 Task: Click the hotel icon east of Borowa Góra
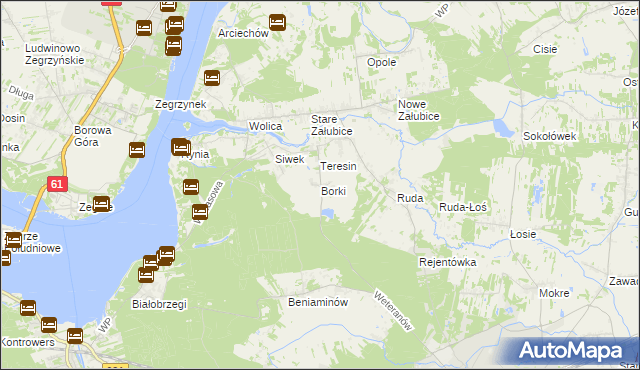point(137,150)
